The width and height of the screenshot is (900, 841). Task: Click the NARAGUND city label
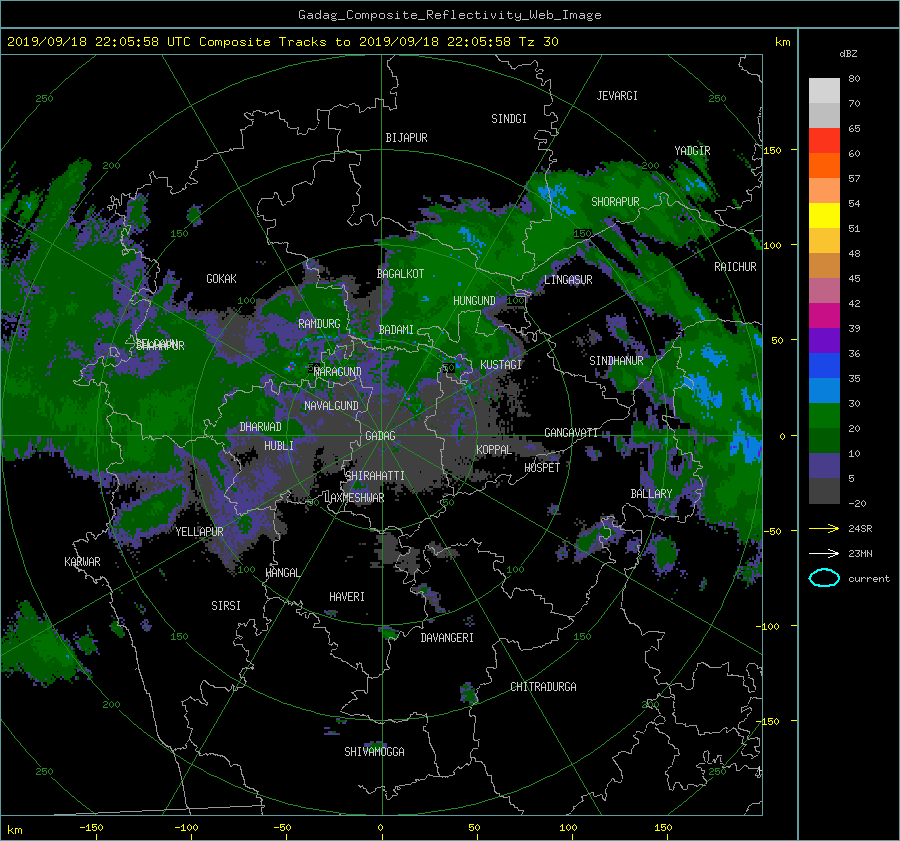pos(338,372)
